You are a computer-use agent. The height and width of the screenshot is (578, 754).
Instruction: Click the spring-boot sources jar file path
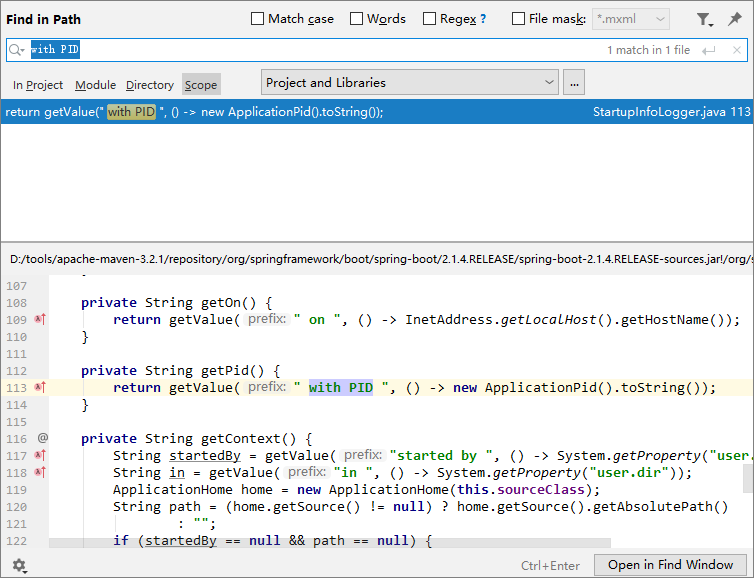pyautogui.click(x=381, y=259)
